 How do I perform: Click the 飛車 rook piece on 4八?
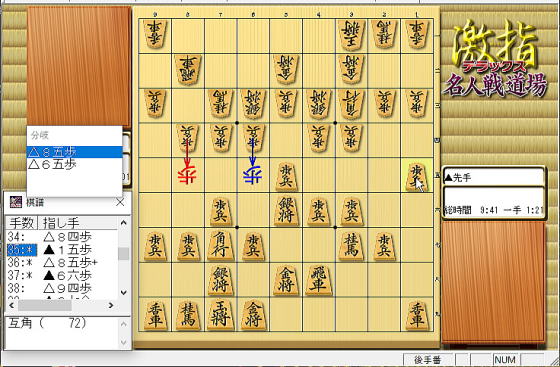point(318,280)
